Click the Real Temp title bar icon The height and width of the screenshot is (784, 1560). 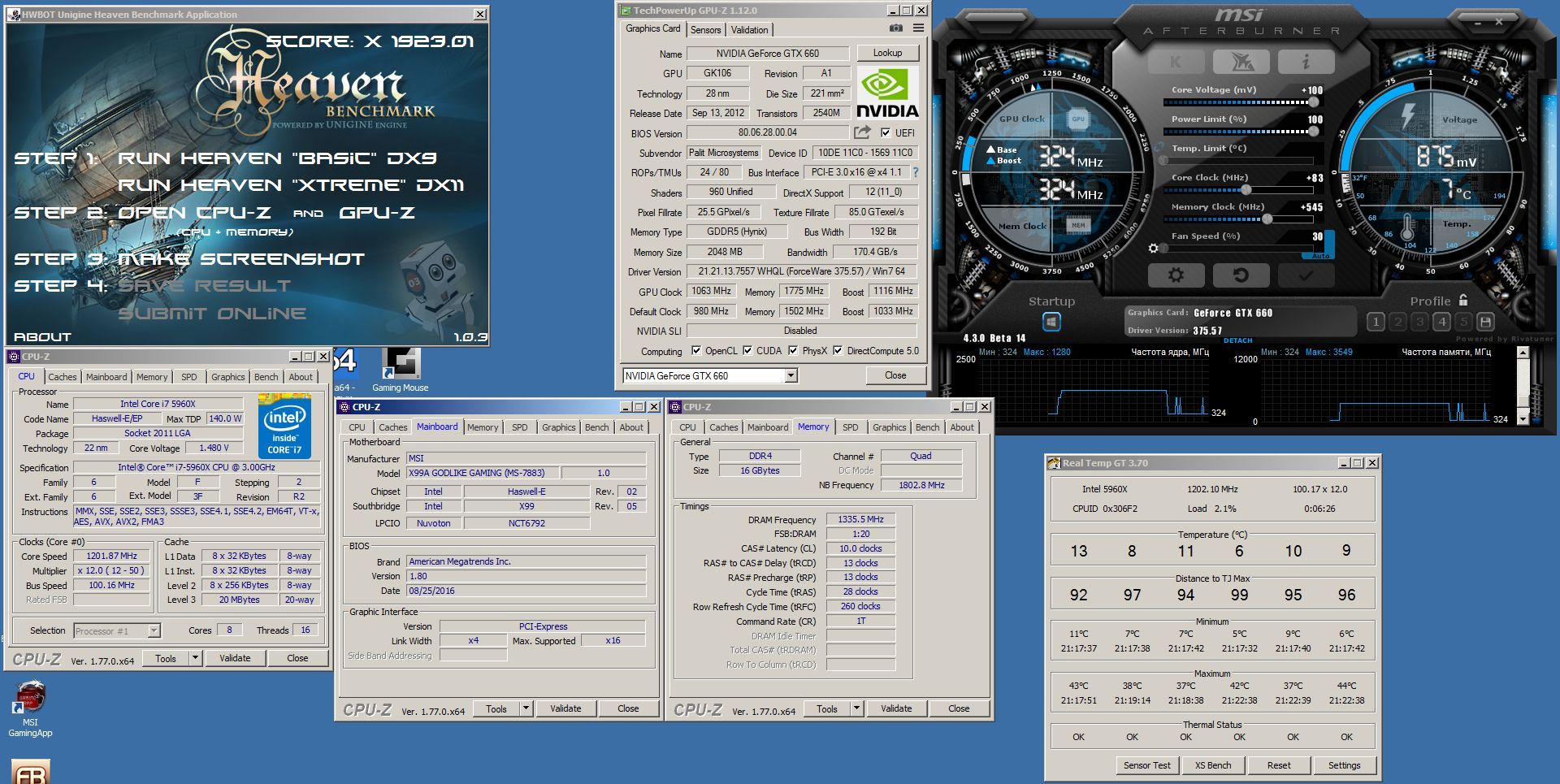pyautogui.click(x=1055, y=463)
